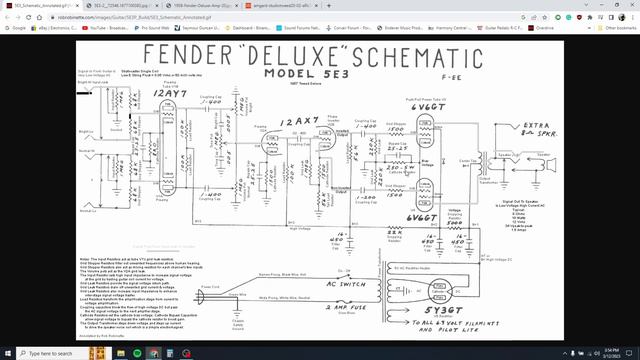This screenshot has width=640, height=360.
Task: Share this page icon
Action: click(534, 18)
